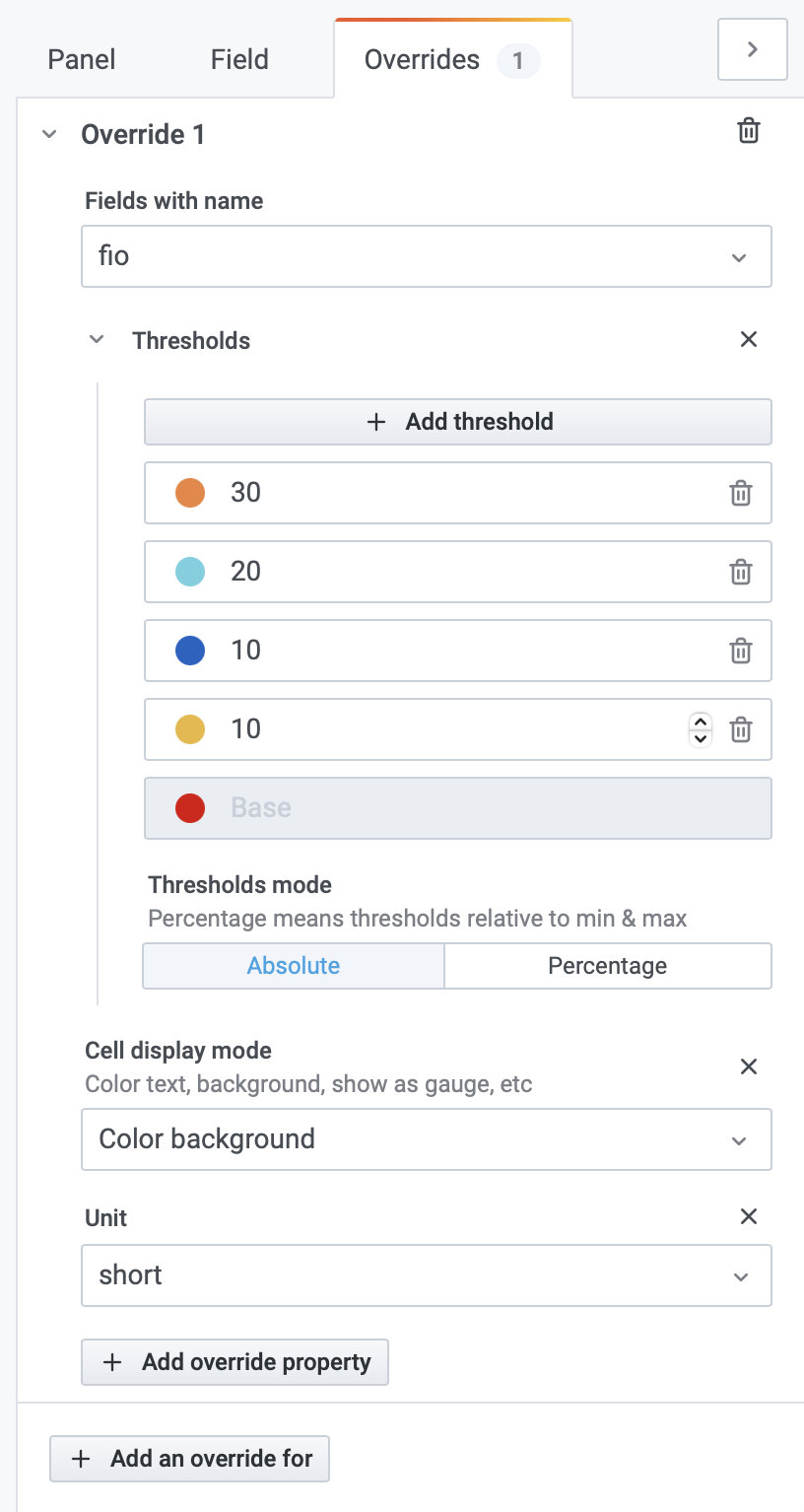Remove the Unit property

pos(748,1216)
